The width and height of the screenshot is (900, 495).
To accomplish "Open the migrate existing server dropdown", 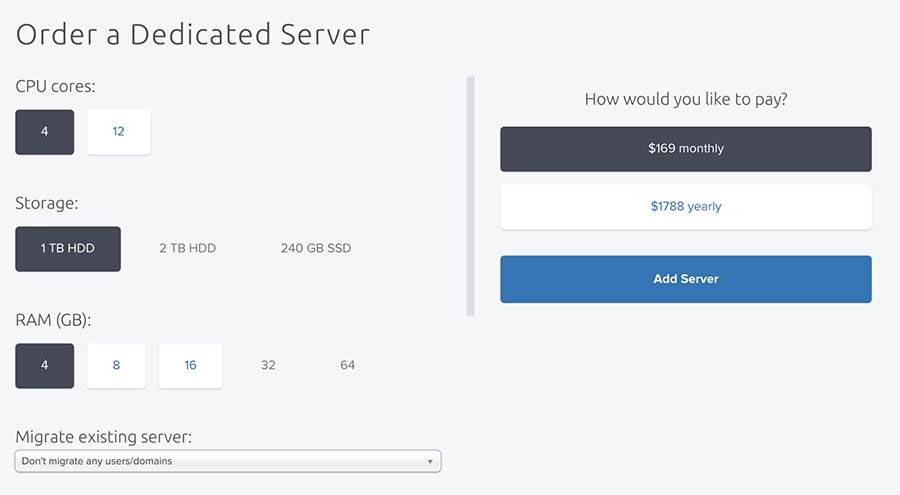I will click(228, 462).
